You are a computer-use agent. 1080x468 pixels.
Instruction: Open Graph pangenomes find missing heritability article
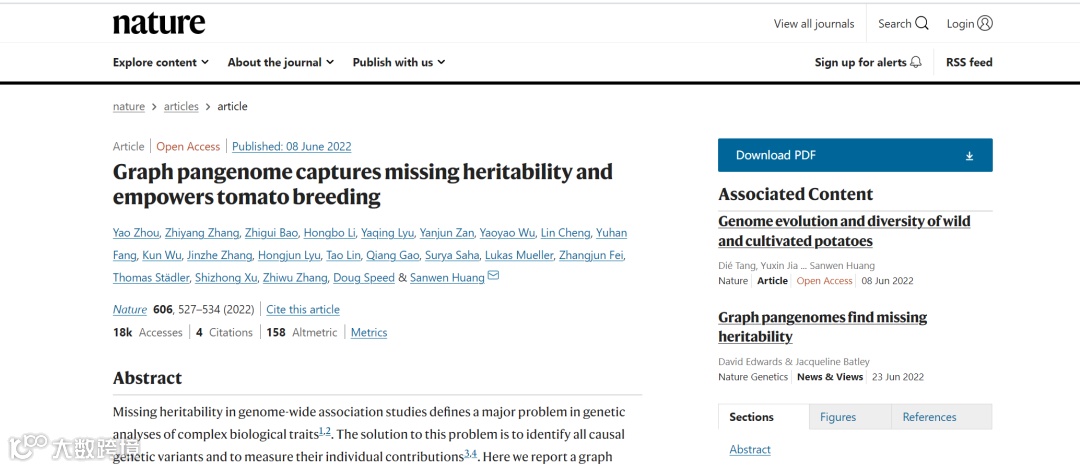(x=822, y=327)
